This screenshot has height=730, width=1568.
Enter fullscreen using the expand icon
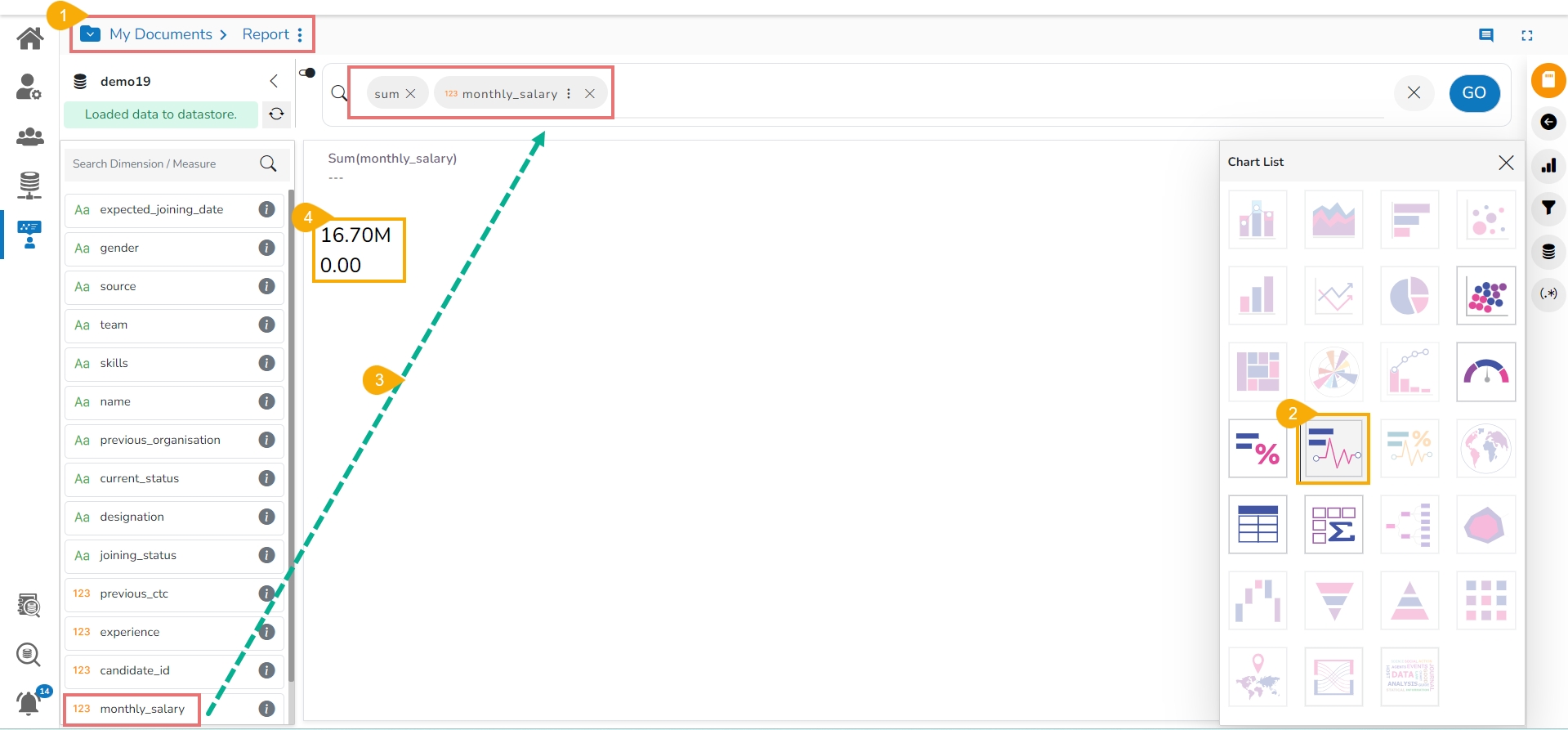(x=1527, y=35)
